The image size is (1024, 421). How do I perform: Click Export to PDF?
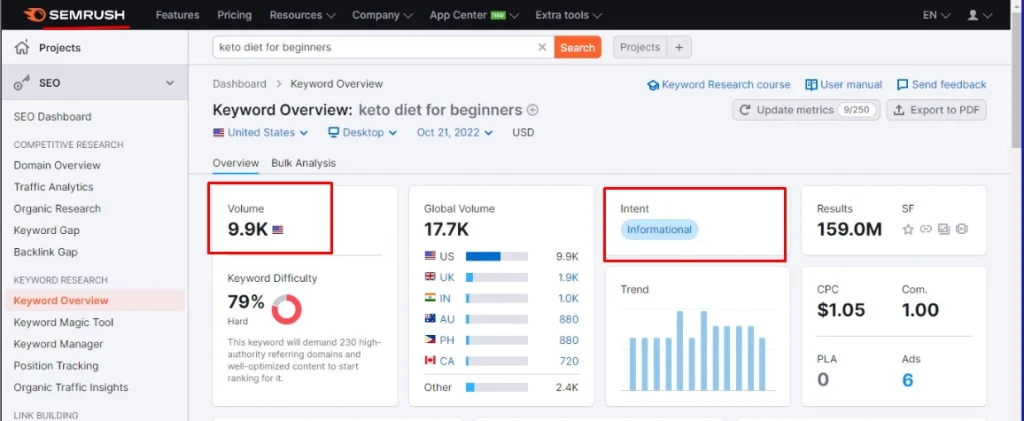coord(936,110)
